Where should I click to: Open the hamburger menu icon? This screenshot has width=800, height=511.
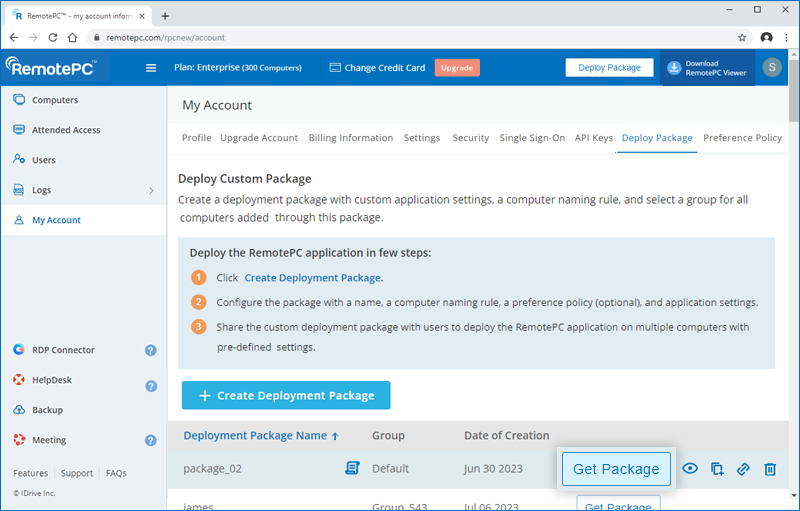click(x=151, y=68)
